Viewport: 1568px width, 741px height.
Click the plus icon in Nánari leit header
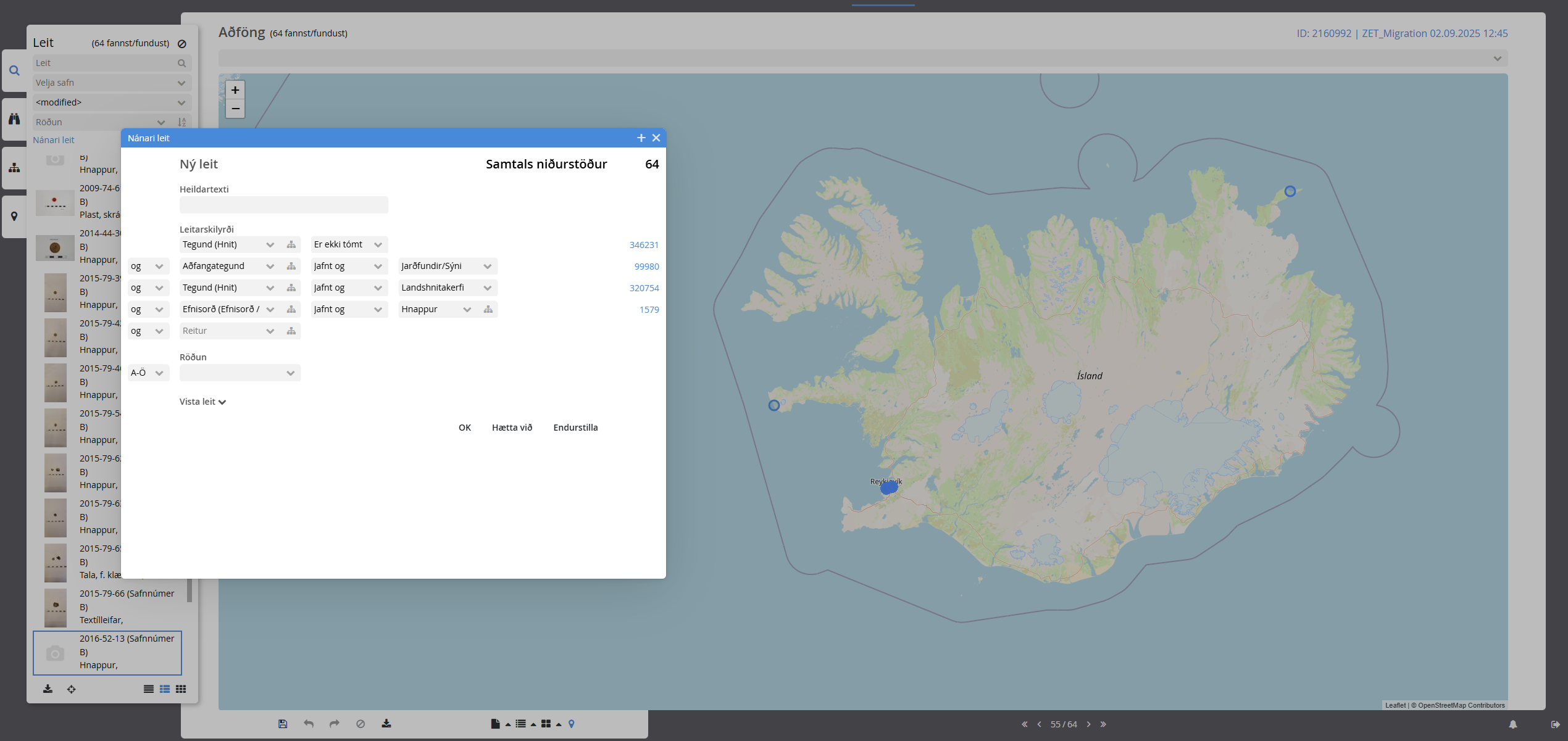pos(641,138)
